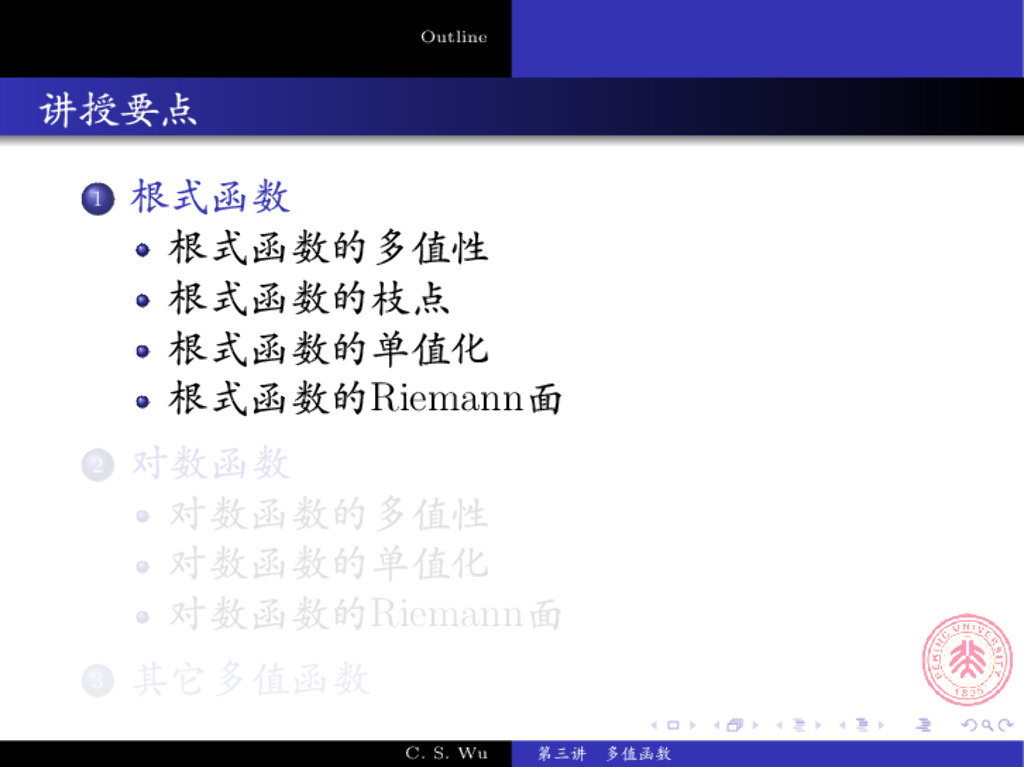Go to next section arrow
Screen dimensions: 1024x767
pos(882,725)
